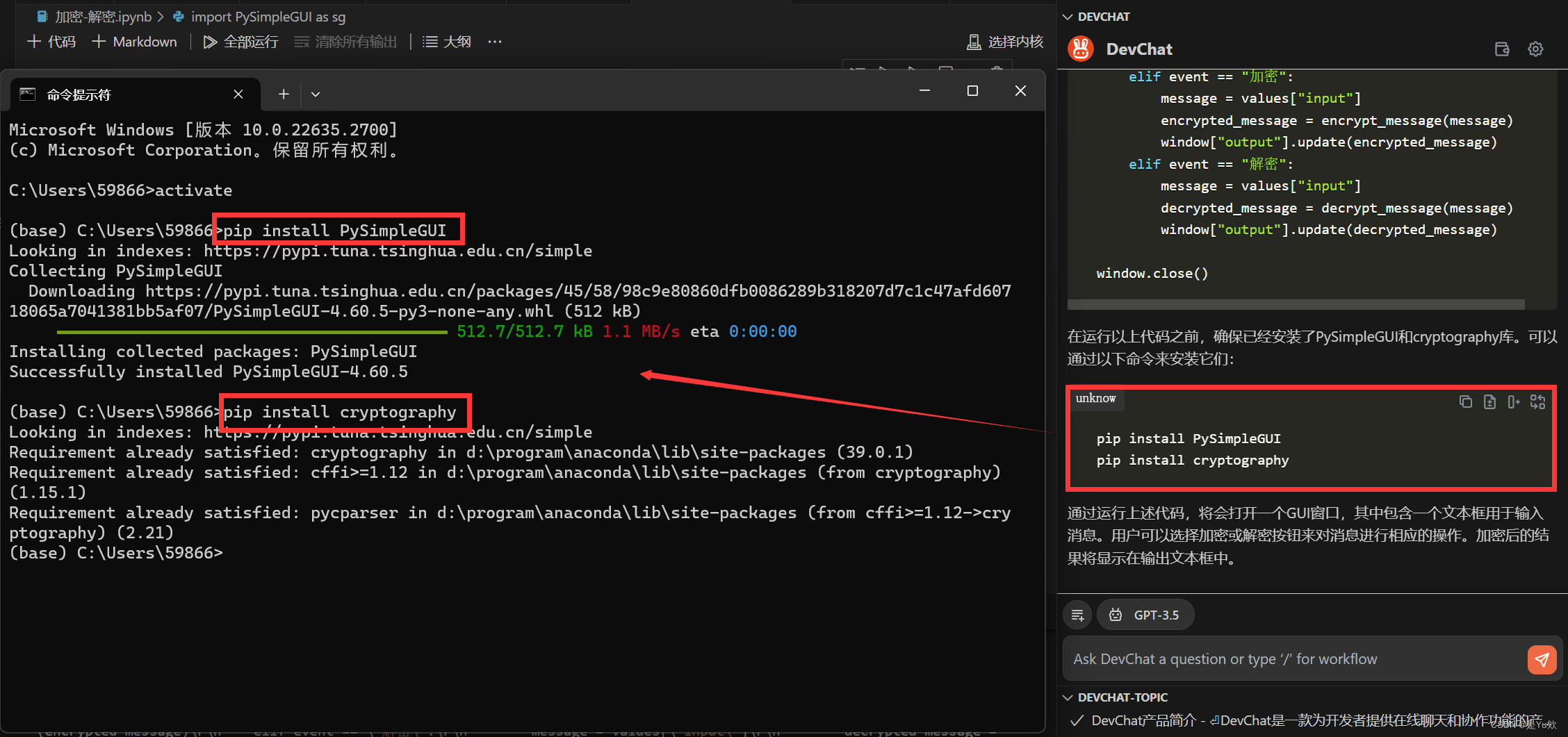Image resolution: width=1568 pixels, height=737 pixels.
Task: Select kernel via 选择内核
Action: tap(1005, 42)
